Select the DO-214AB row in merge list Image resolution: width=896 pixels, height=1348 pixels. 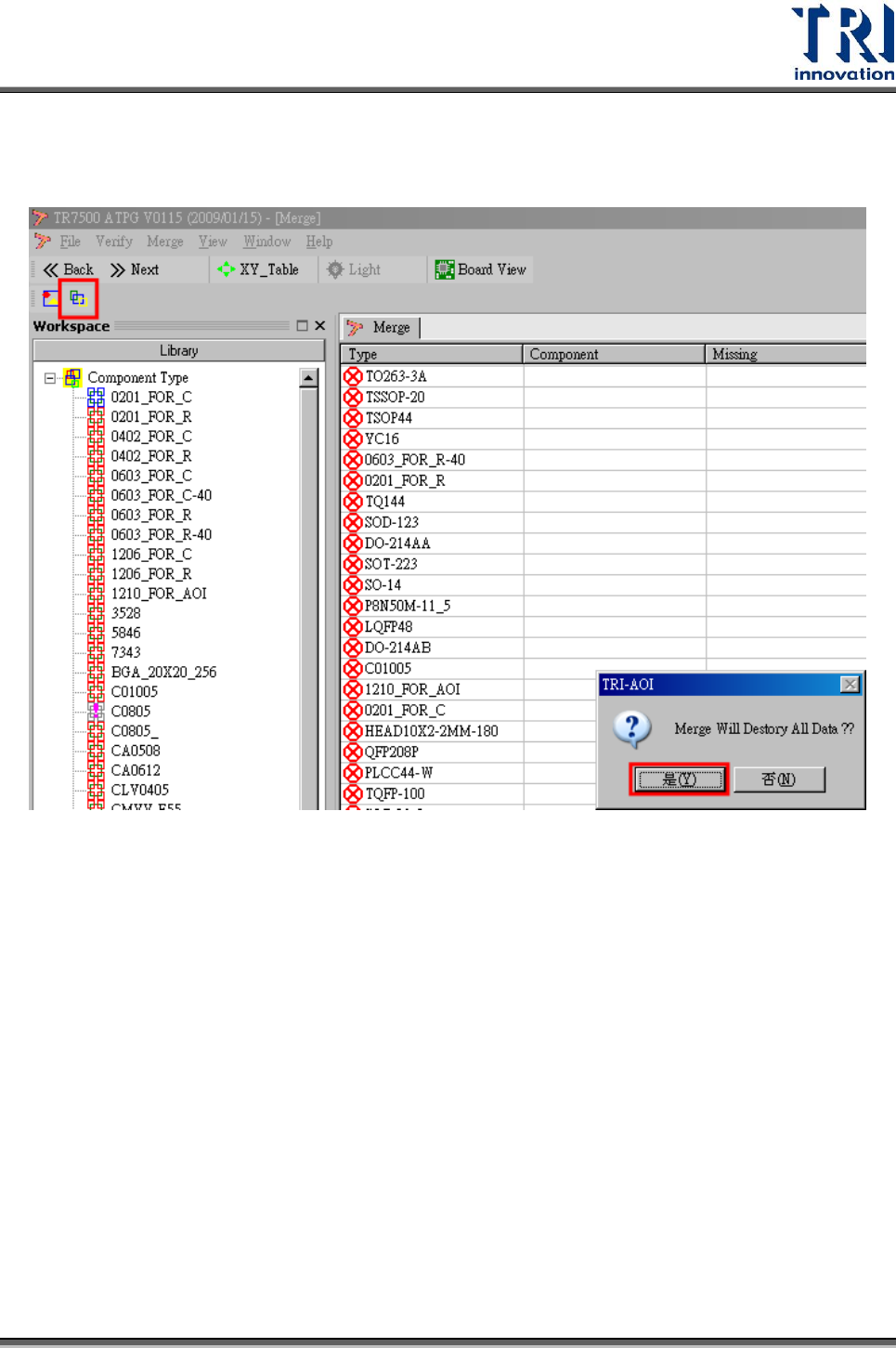click(604, 648)
